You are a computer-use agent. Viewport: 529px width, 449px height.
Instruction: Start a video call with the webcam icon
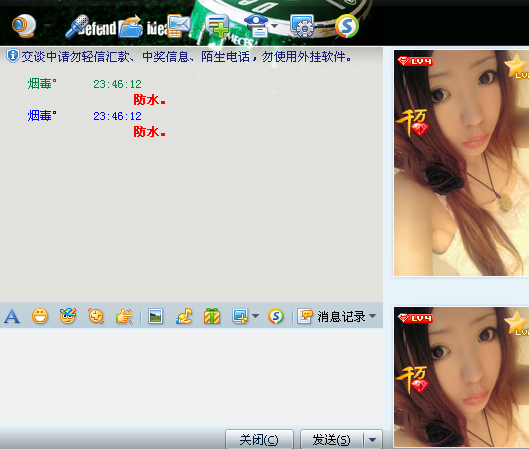pos(24,26)
